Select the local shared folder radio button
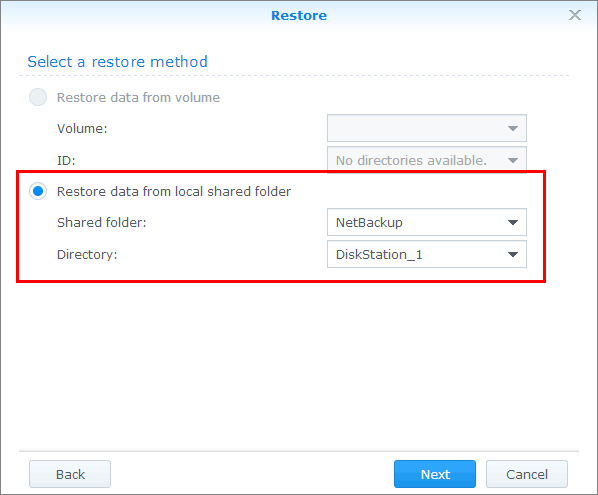This screenshot has width=598, height=495. pos(38,191)
